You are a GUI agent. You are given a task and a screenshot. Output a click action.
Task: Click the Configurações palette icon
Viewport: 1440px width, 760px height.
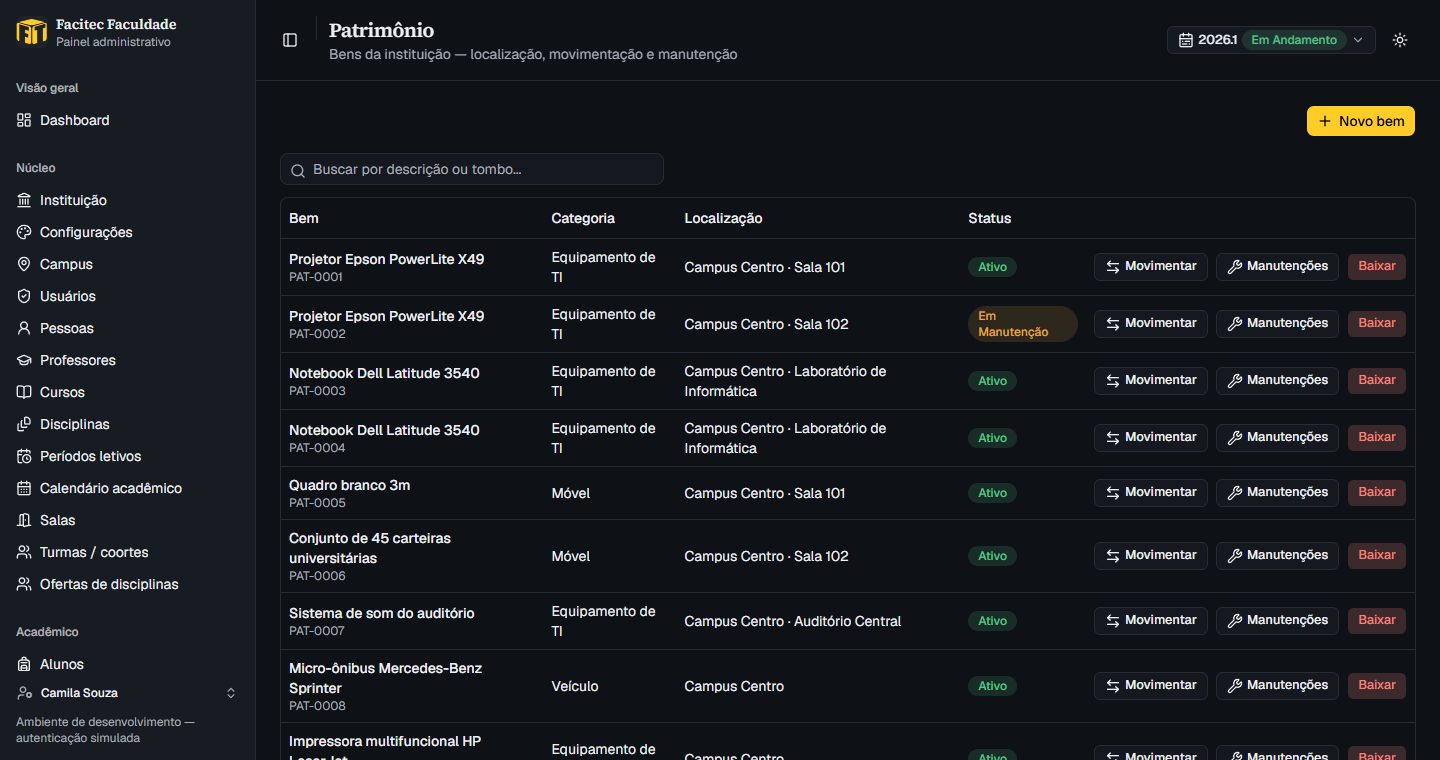click(24, 232)
